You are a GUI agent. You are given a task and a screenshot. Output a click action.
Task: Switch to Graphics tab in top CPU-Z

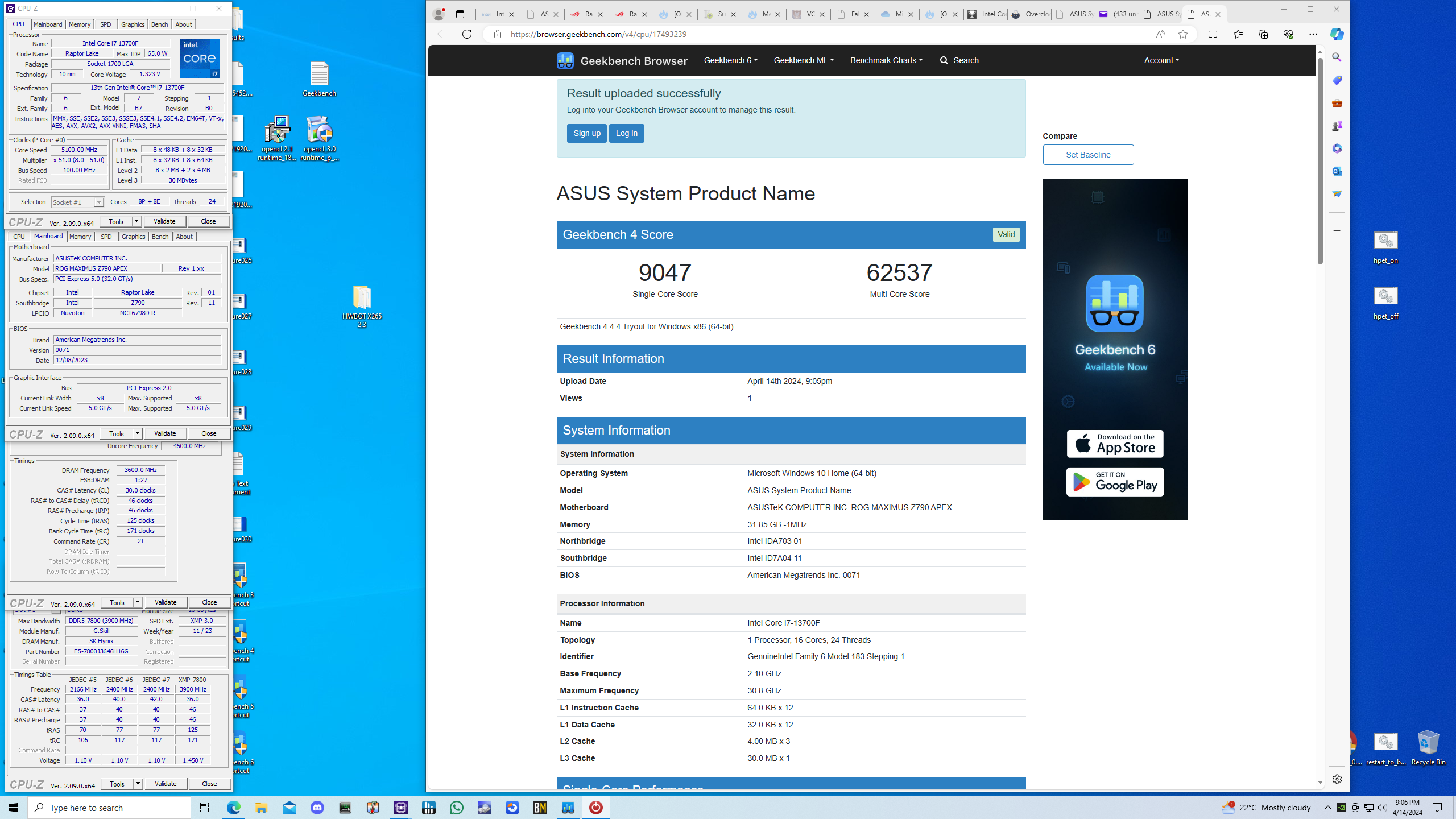tap(133, 24)
